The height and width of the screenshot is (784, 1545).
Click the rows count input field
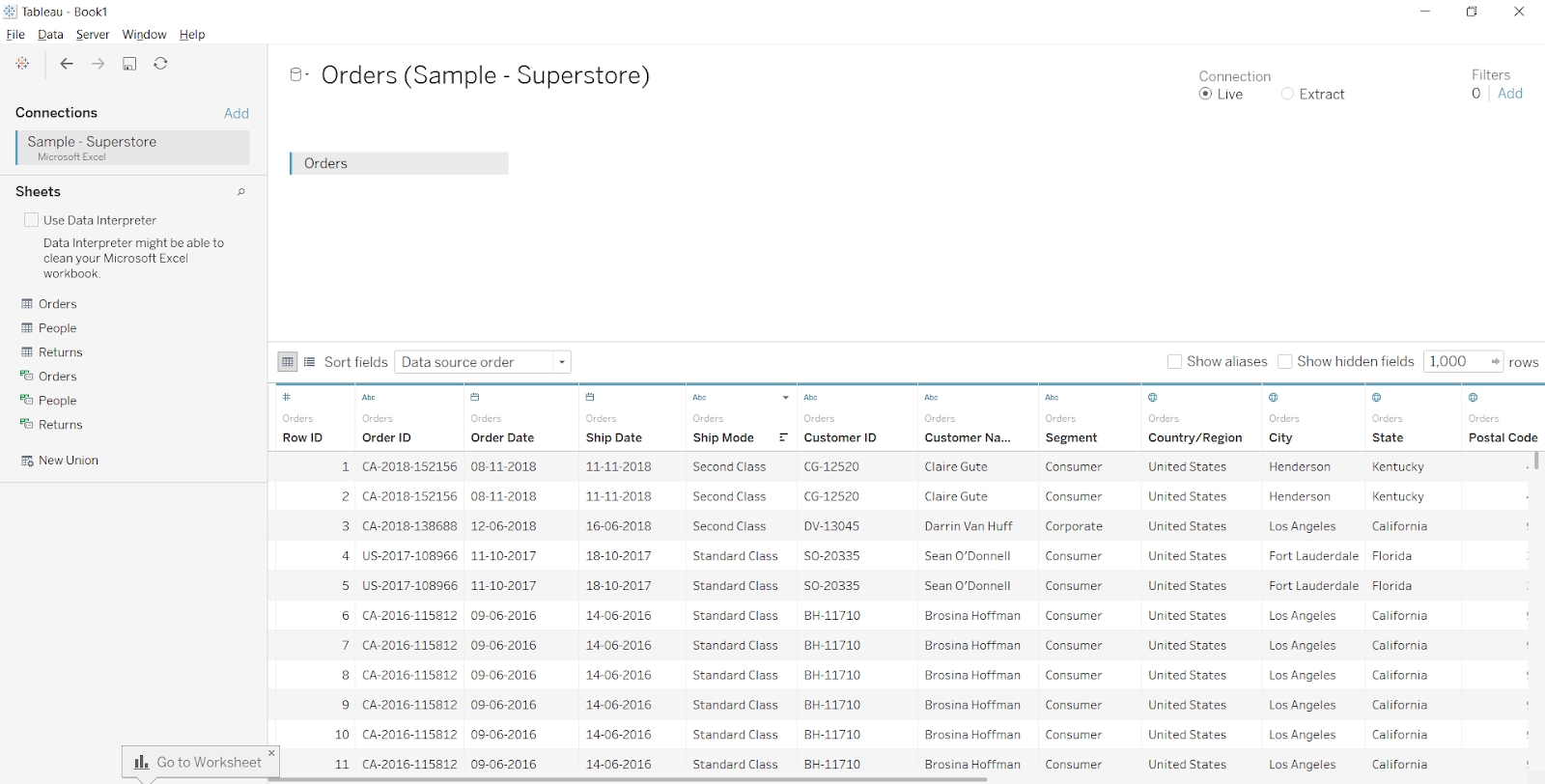[1455, 361]
